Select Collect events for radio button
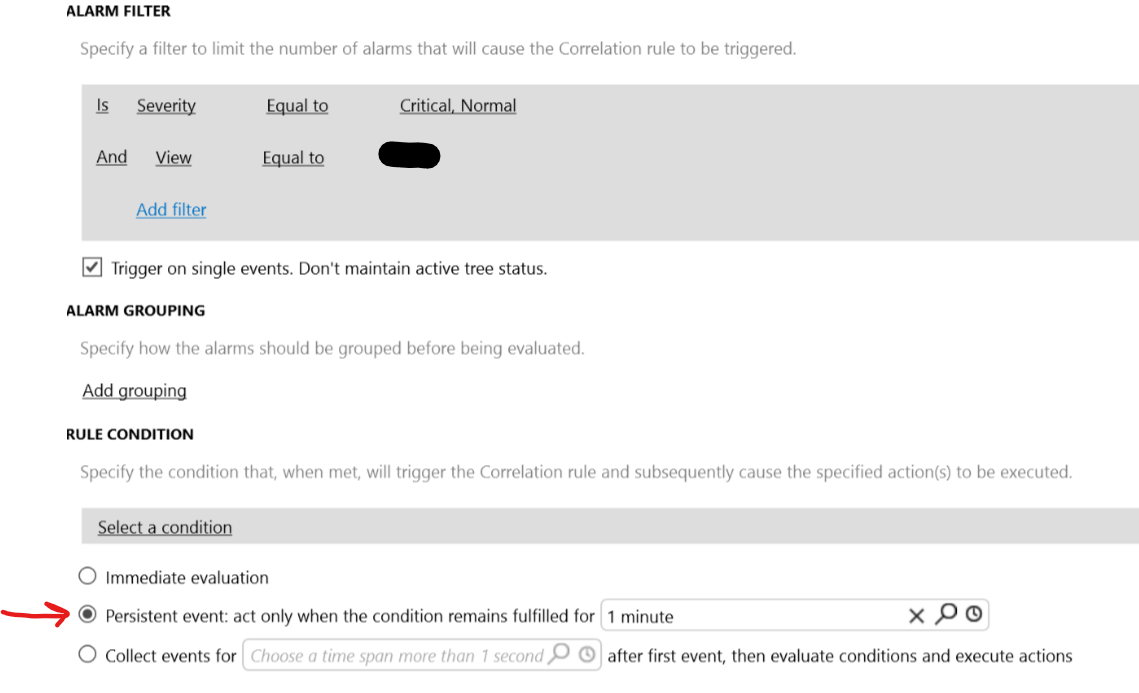The width and height of the screenshot is (1139, 693). (87, 654)
